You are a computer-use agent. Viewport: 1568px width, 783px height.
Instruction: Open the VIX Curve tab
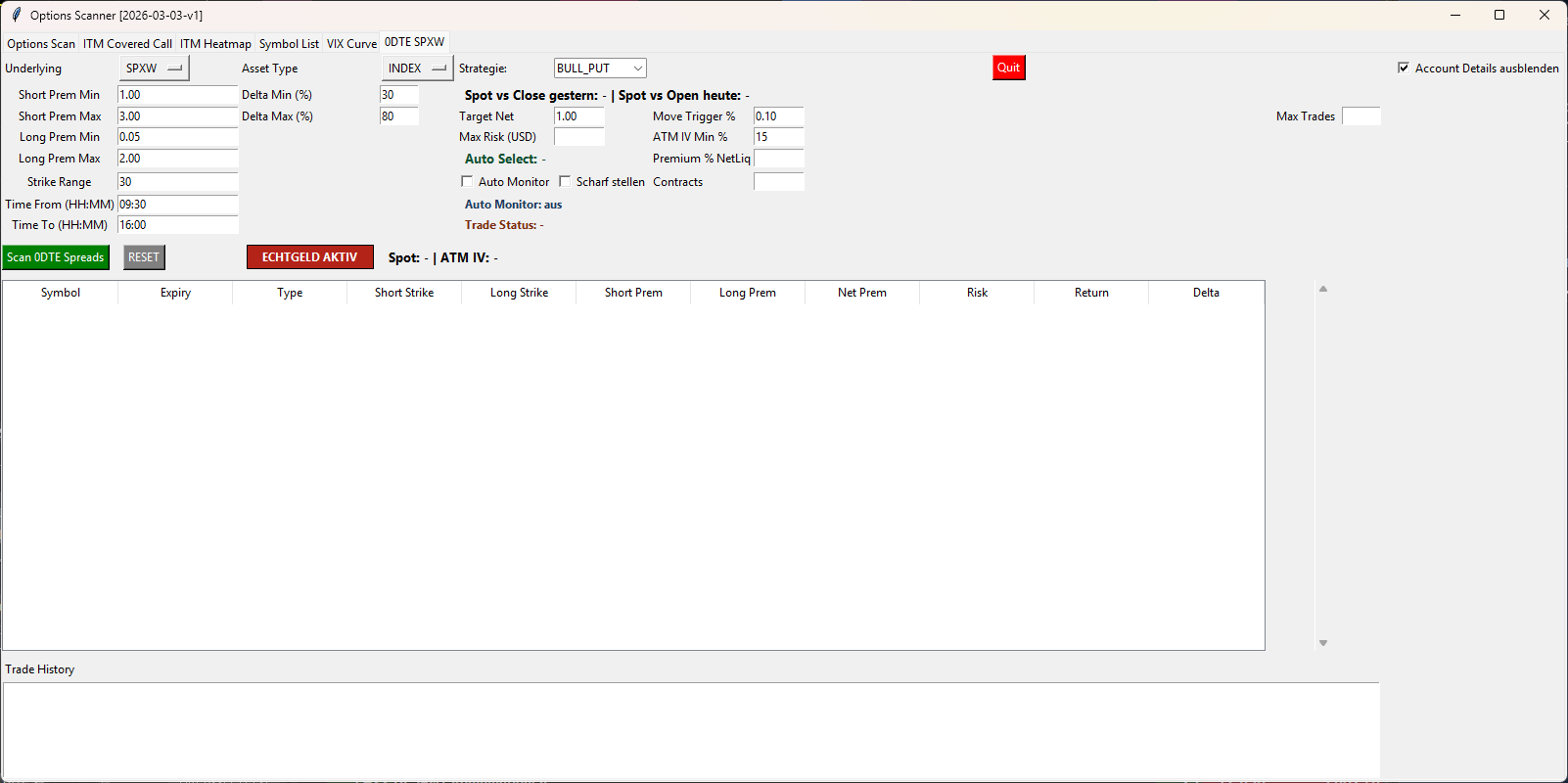[351, 44]
